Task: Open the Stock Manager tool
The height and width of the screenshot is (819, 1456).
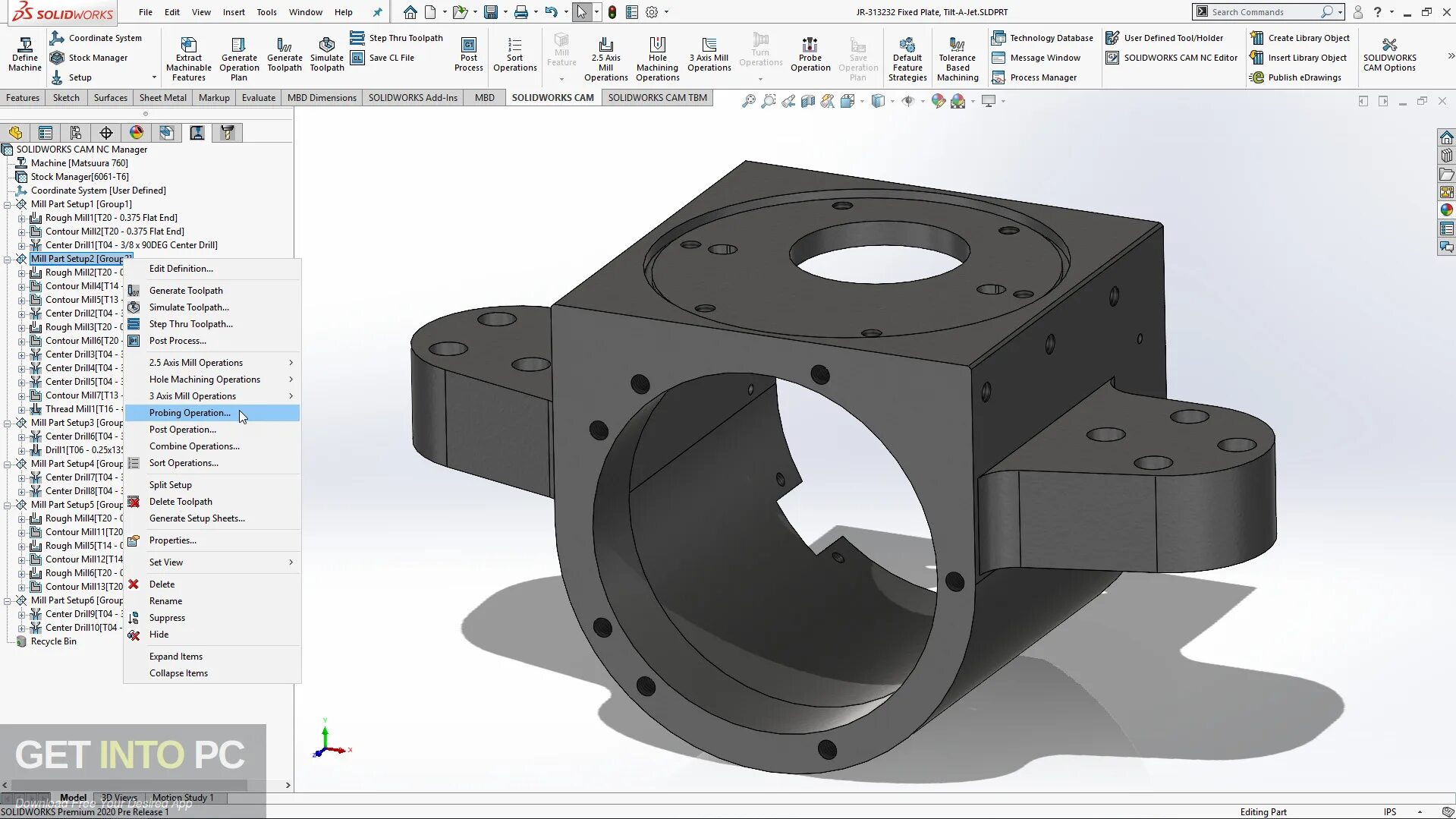Action: click(x=89, y=58)
